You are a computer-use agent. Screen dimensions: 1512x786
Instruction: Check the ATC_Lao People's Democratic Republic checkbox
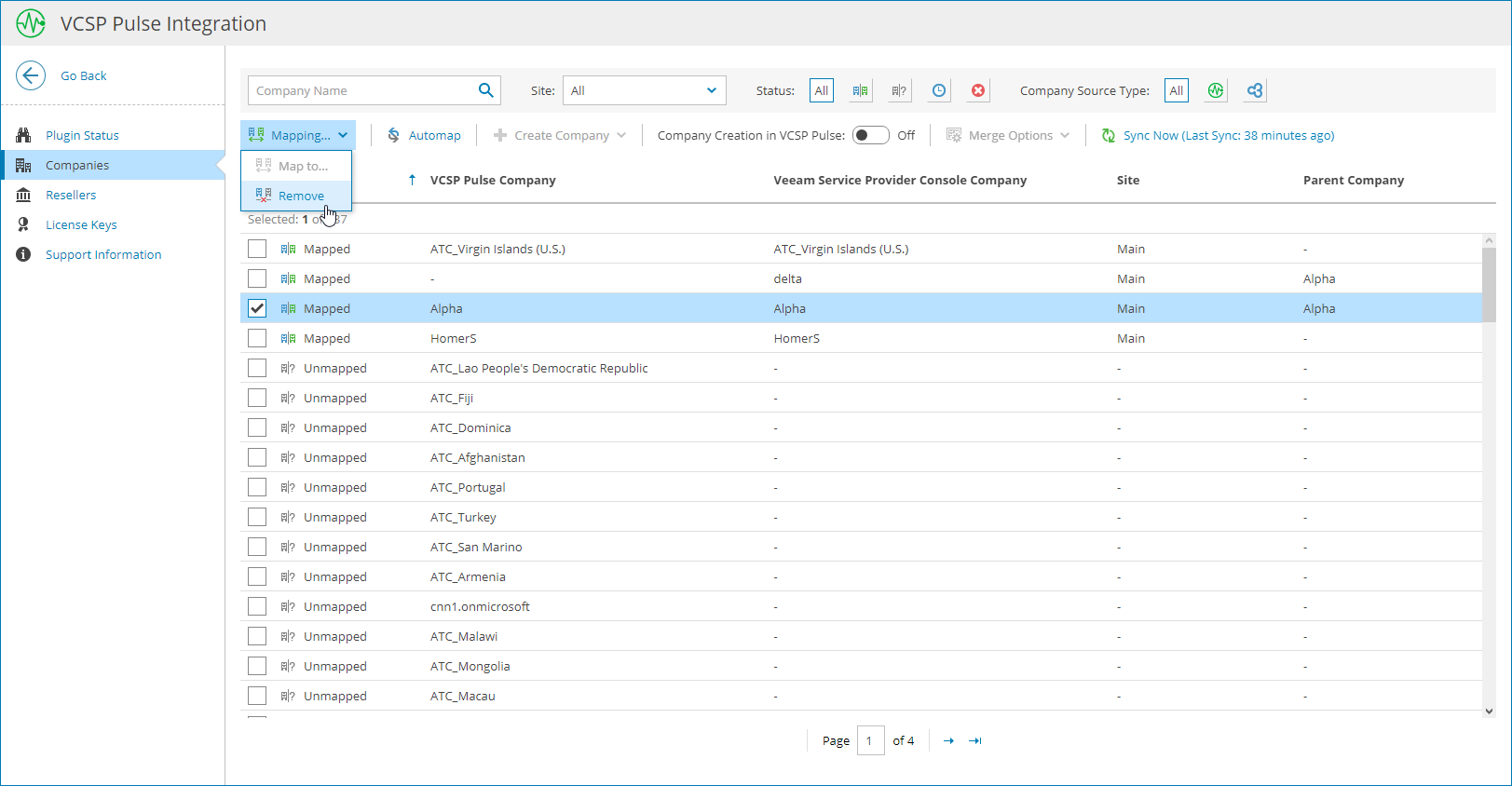[257, 368]
